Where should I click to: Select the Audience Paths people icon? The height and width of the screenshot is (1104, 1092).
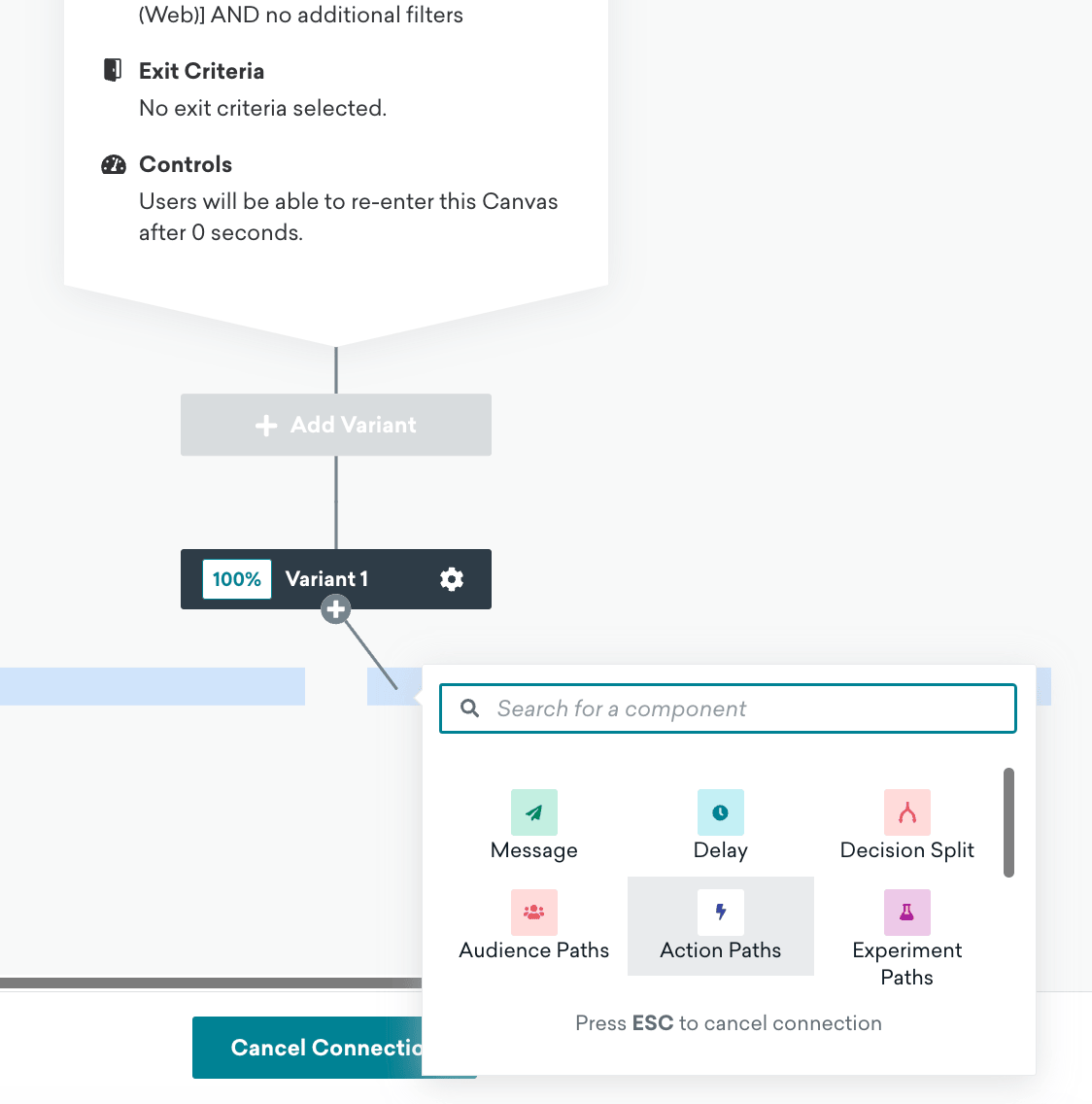click(x=533, y=912)
